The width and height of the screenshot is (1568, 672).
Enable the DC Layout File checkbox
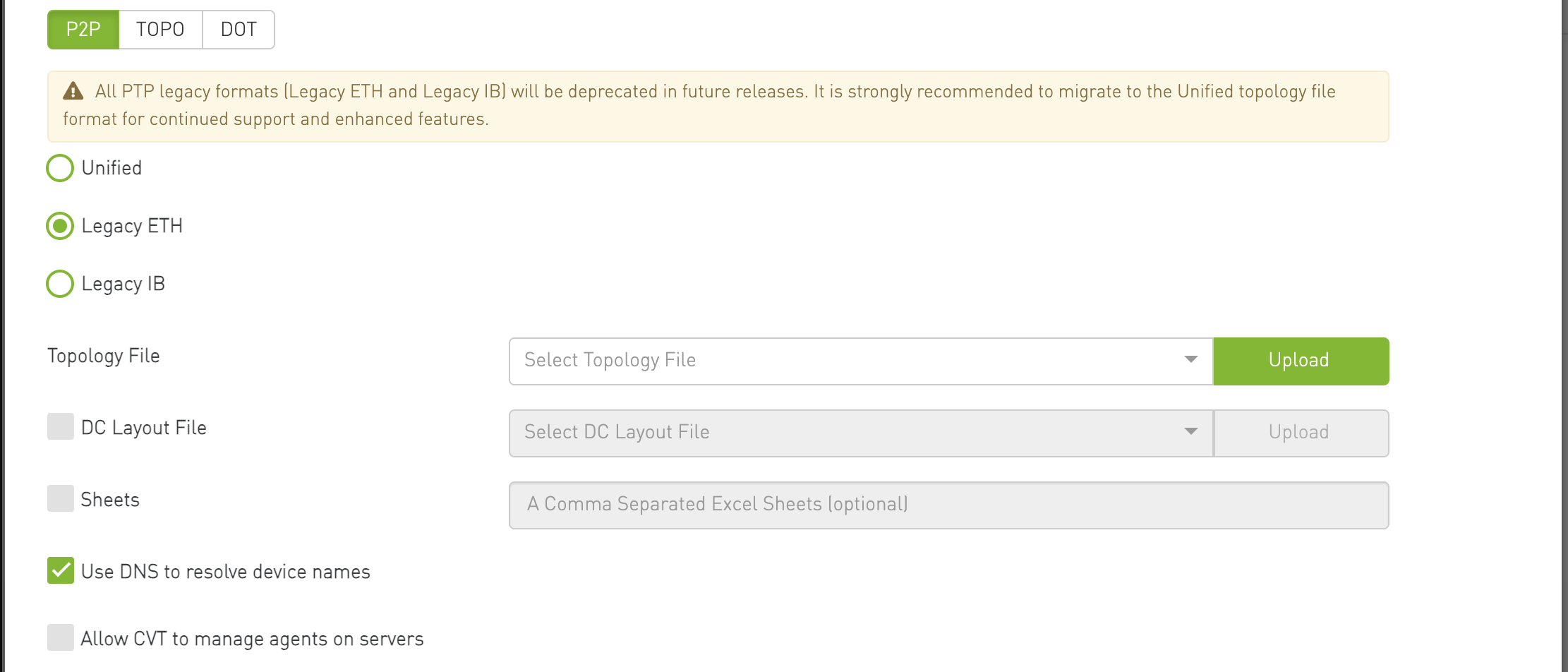click(61, 426)
